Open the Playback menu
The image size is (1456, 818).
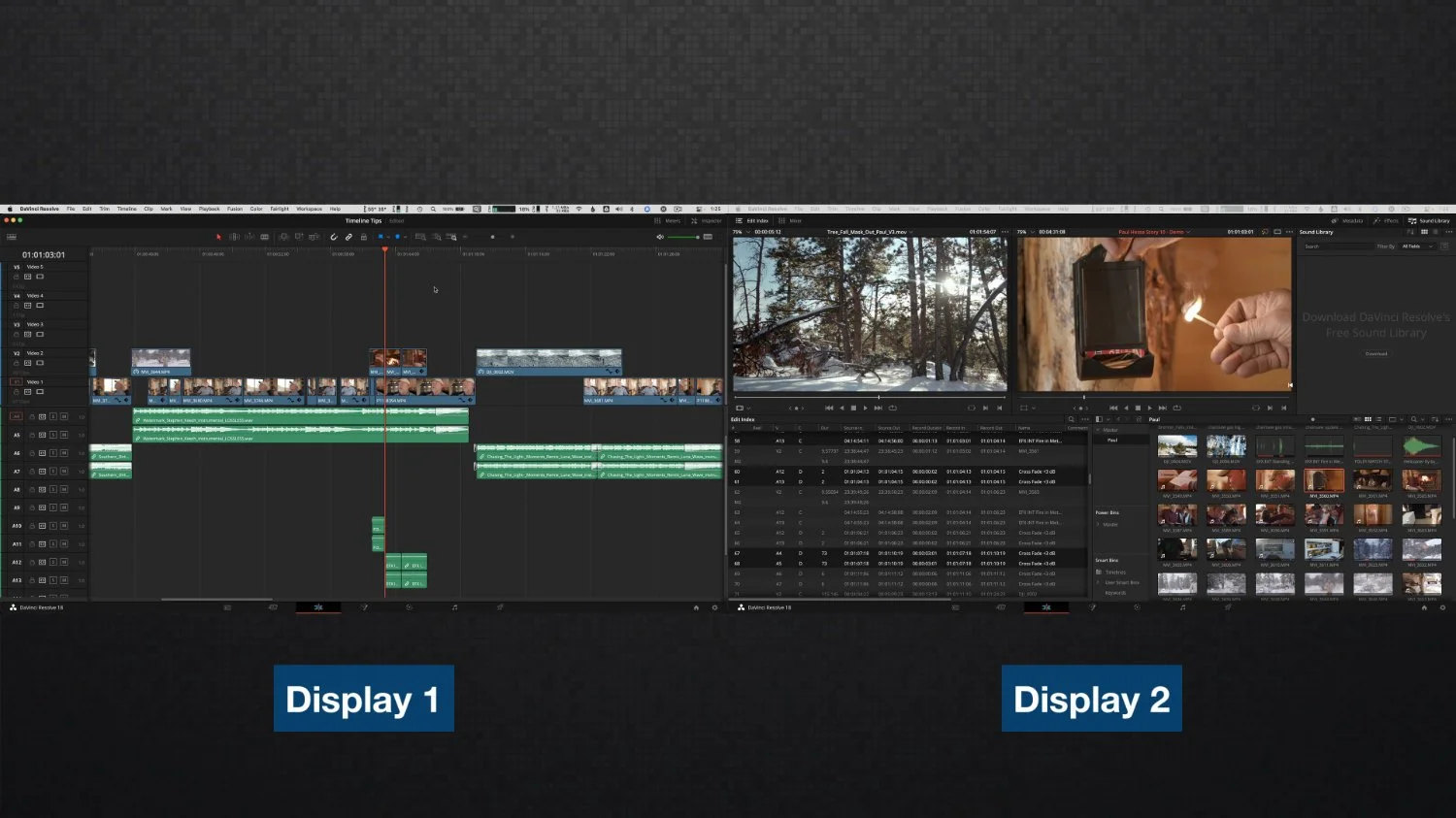(209, 208)
